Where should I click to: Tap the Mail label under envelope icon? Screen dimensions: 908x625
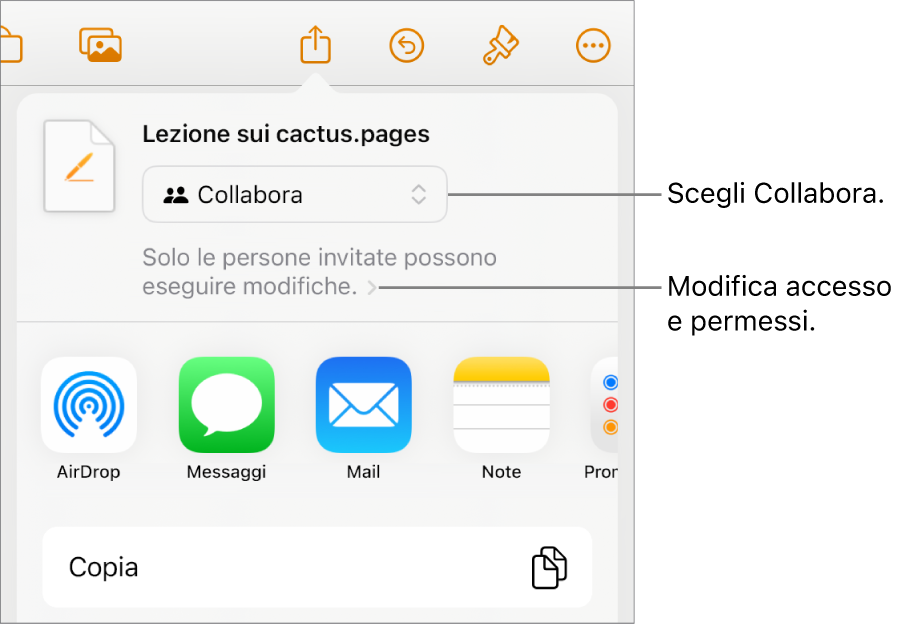click(x=364, y=472)
